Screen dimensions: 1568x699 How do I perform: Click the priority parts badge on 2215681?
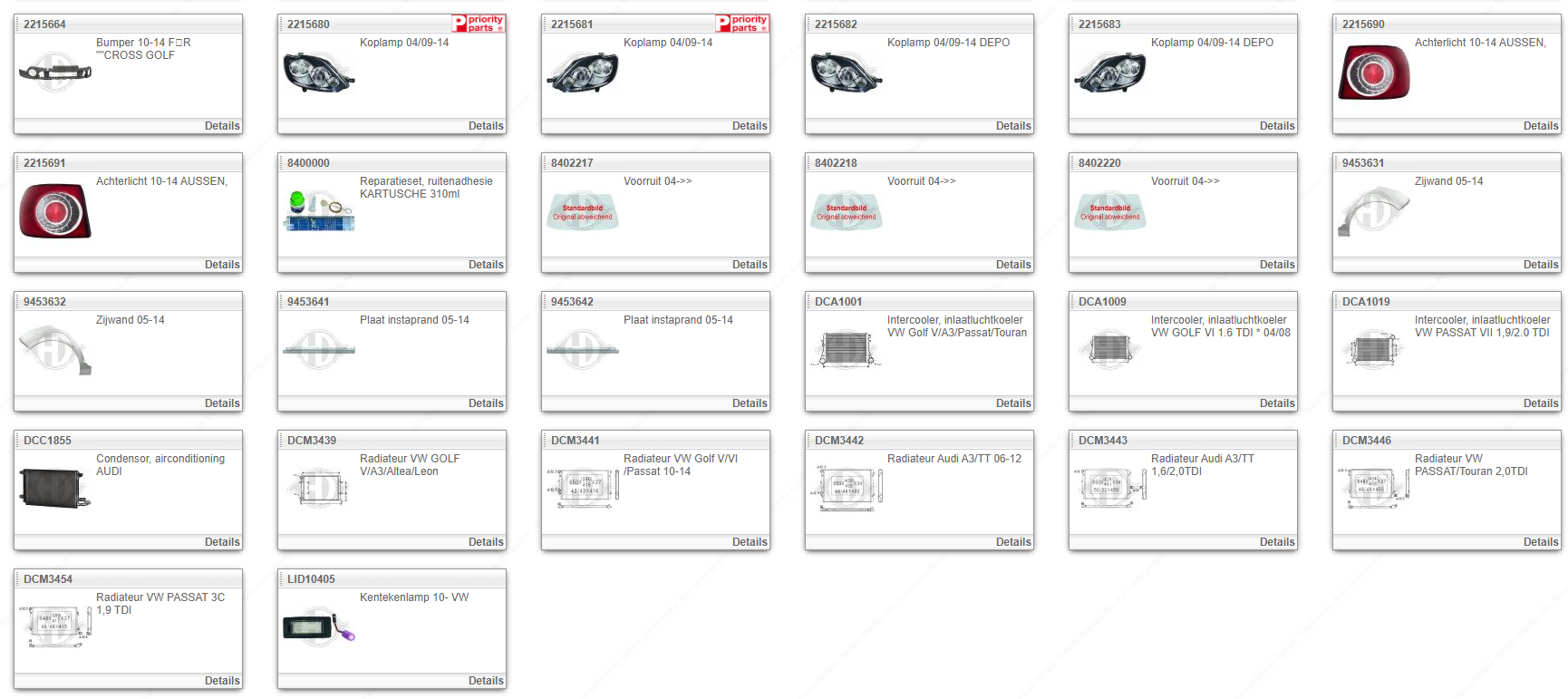coord(741,24)
